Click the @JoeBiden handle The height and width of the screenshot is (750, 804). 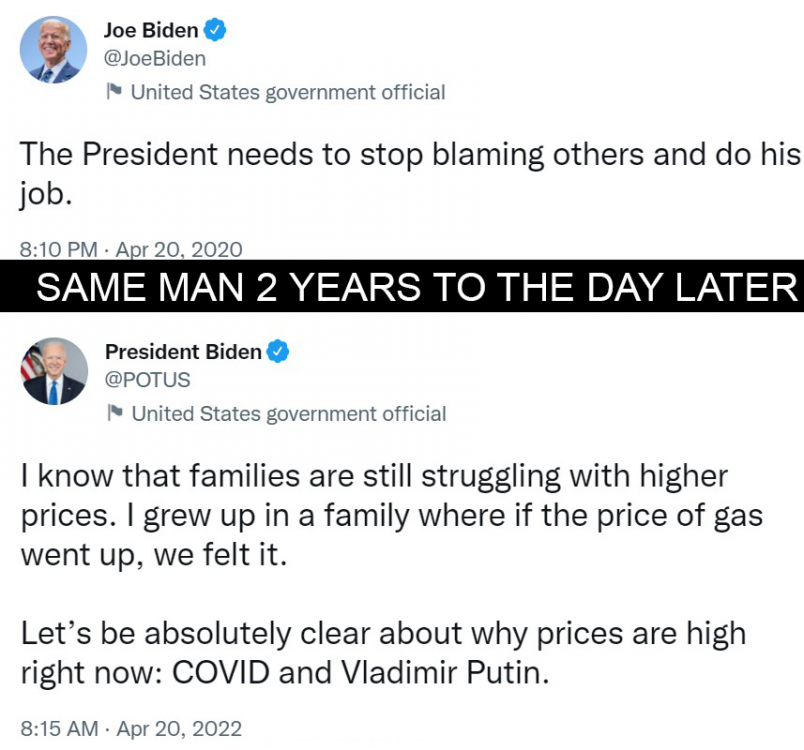(x=155, y=59)
